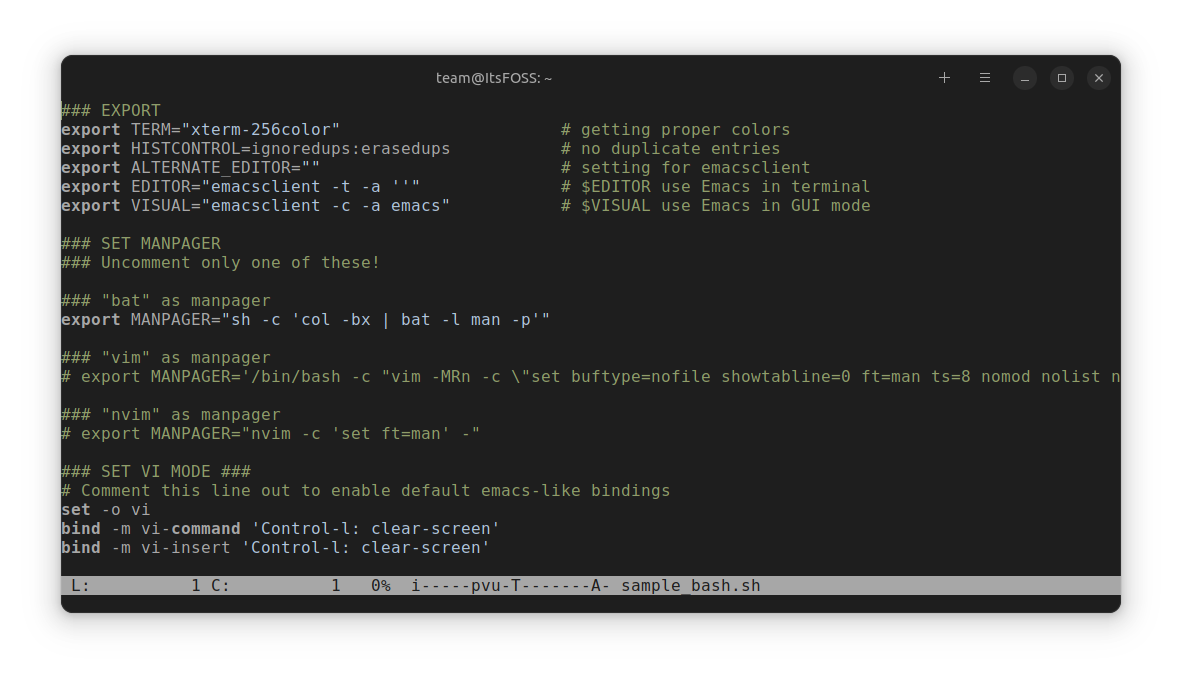Click the export TERM="xterm-256color" line

[x=201, y=130]
